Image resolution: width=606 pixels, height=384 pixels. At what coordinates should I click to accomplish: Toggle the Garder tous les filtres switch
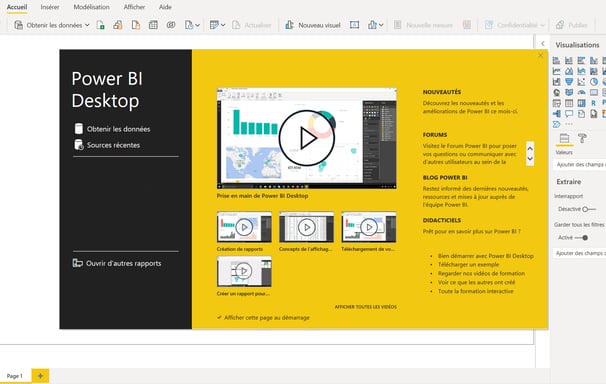(582, 238)
